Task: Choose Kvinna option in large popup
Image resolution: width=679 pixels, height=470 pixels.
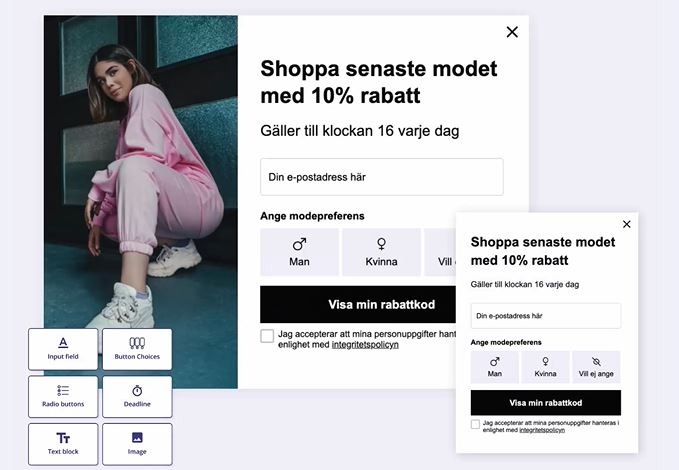Action: pos(381,252)
